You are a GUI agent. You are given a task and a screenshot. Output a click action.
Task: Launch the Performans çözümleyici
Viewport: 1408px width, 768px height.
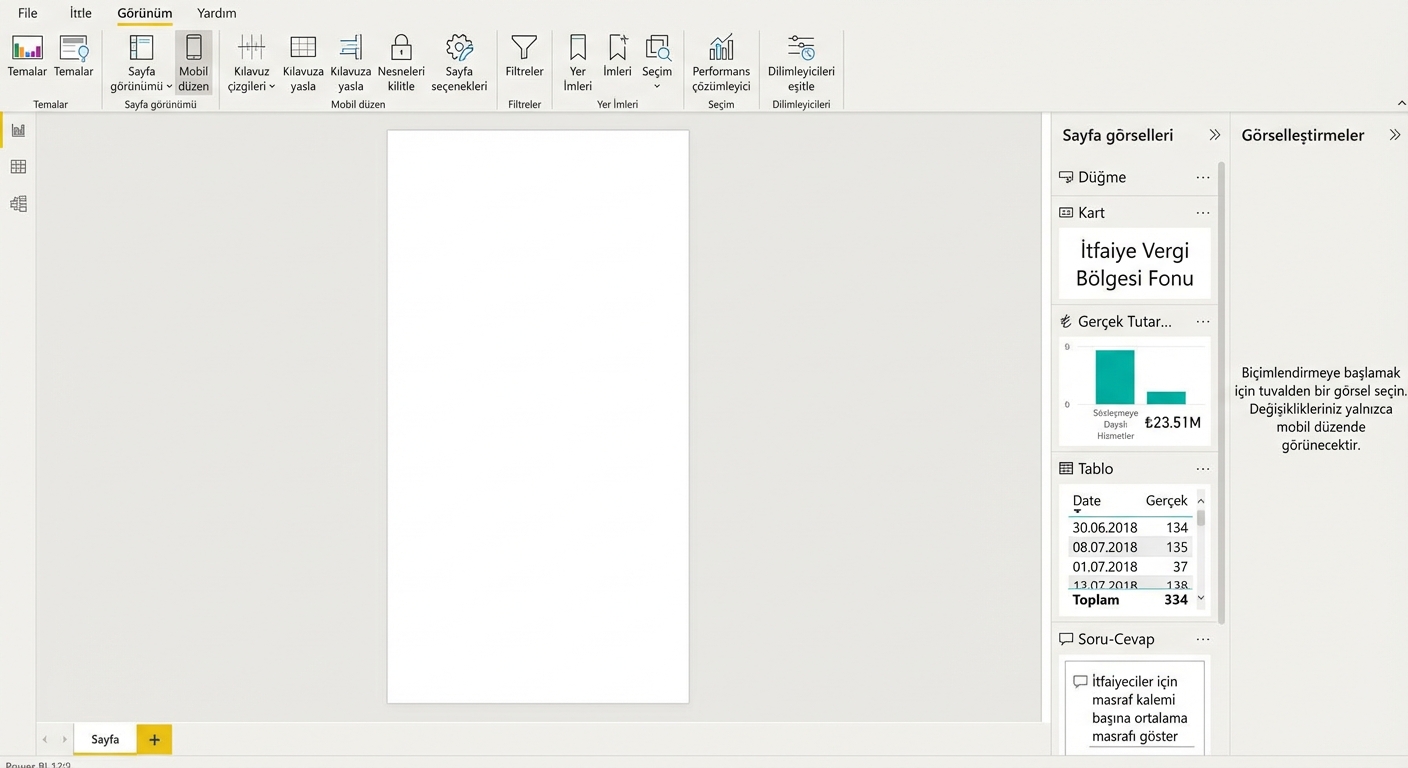pyautogui.click(x=720, y=60)
